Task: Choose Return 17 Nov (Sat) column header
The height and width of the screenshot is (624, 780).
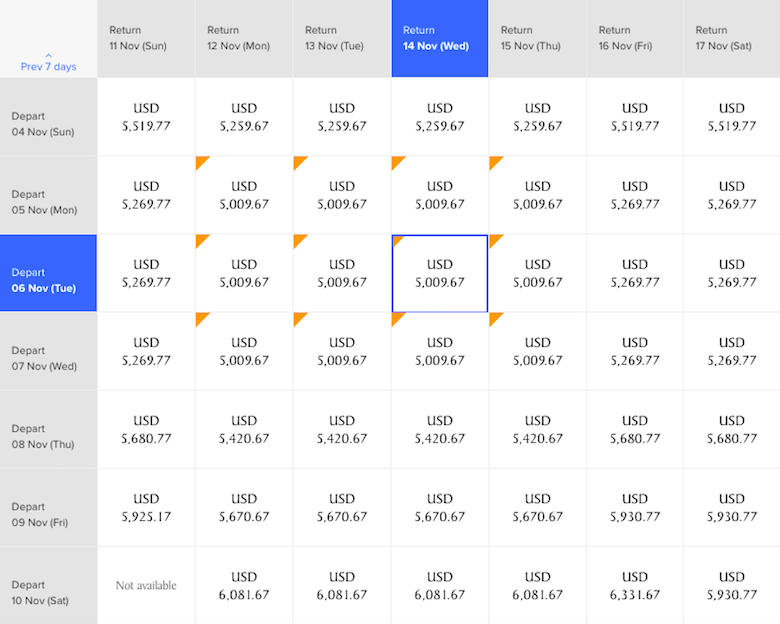Action: click(x=732, y=38)
